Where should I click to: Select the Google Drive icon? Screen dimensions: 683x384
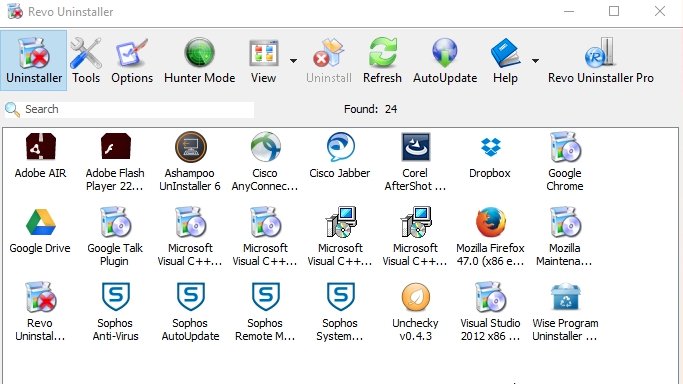(41, 222)
